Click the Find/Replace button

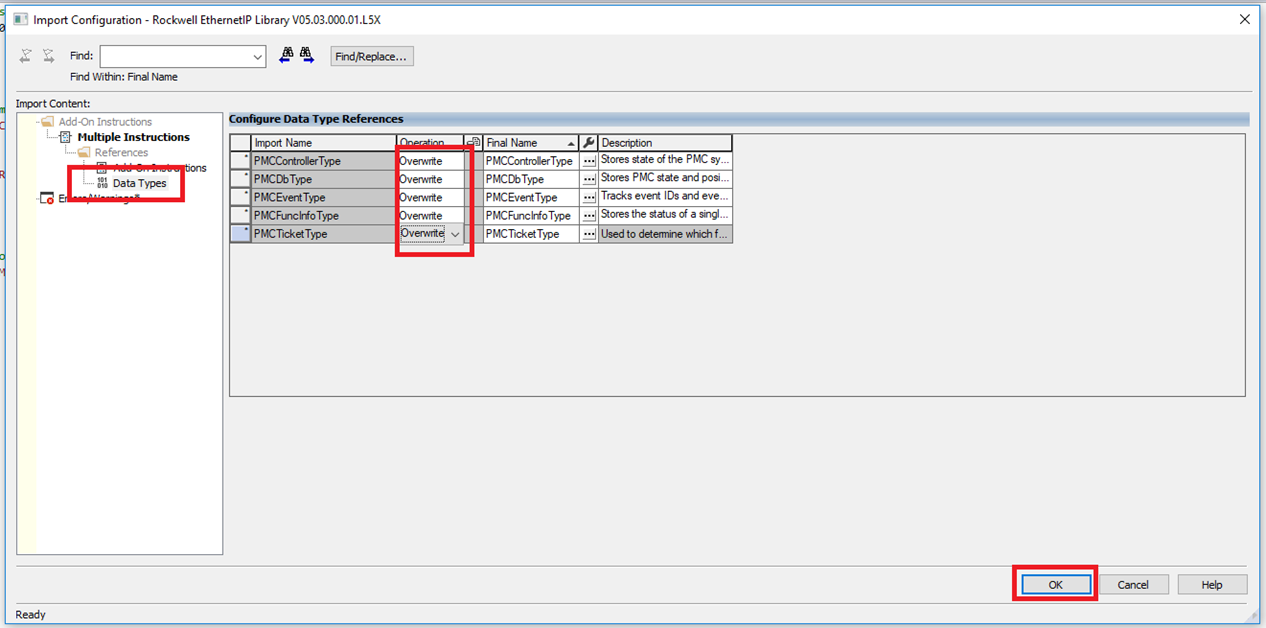tap(371, 56)
